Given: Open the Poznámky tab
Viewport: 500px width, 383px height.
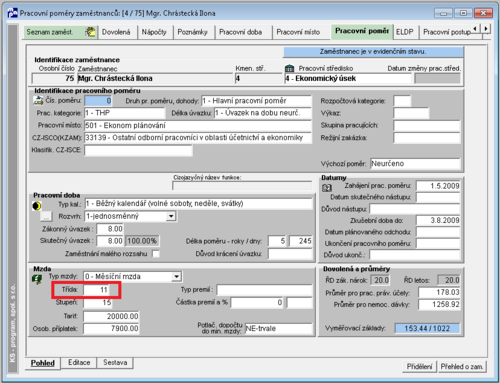Looking at the screenshot, I should coord(193,32).
